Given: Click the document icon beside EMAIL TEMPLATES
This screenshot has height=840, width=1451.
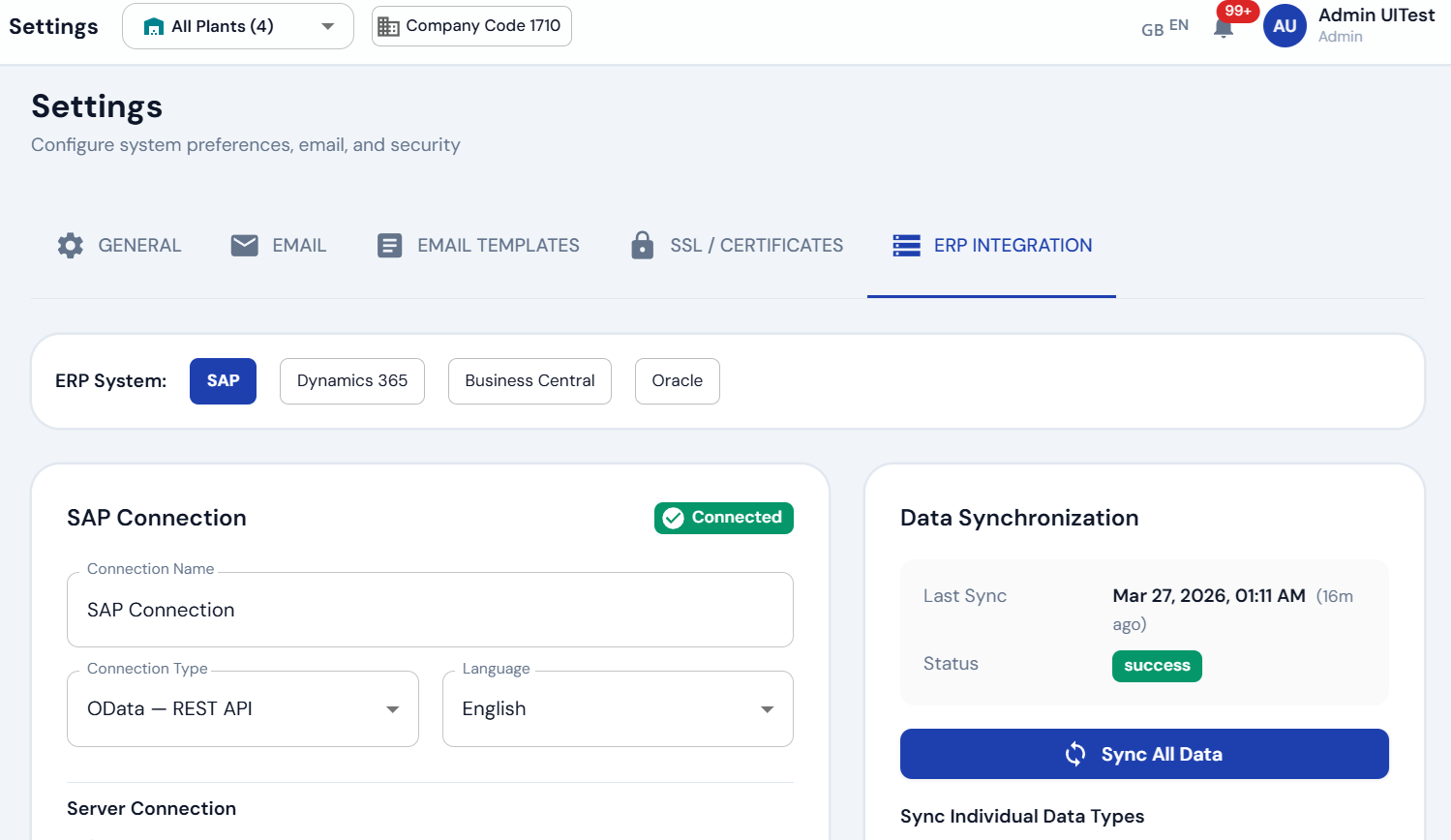Looking at the screenshot, I should click(x=389, y=245).
